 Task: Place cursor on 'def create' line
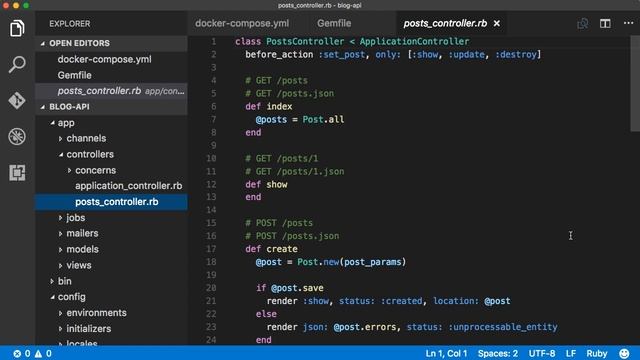(x=271, y=249)
